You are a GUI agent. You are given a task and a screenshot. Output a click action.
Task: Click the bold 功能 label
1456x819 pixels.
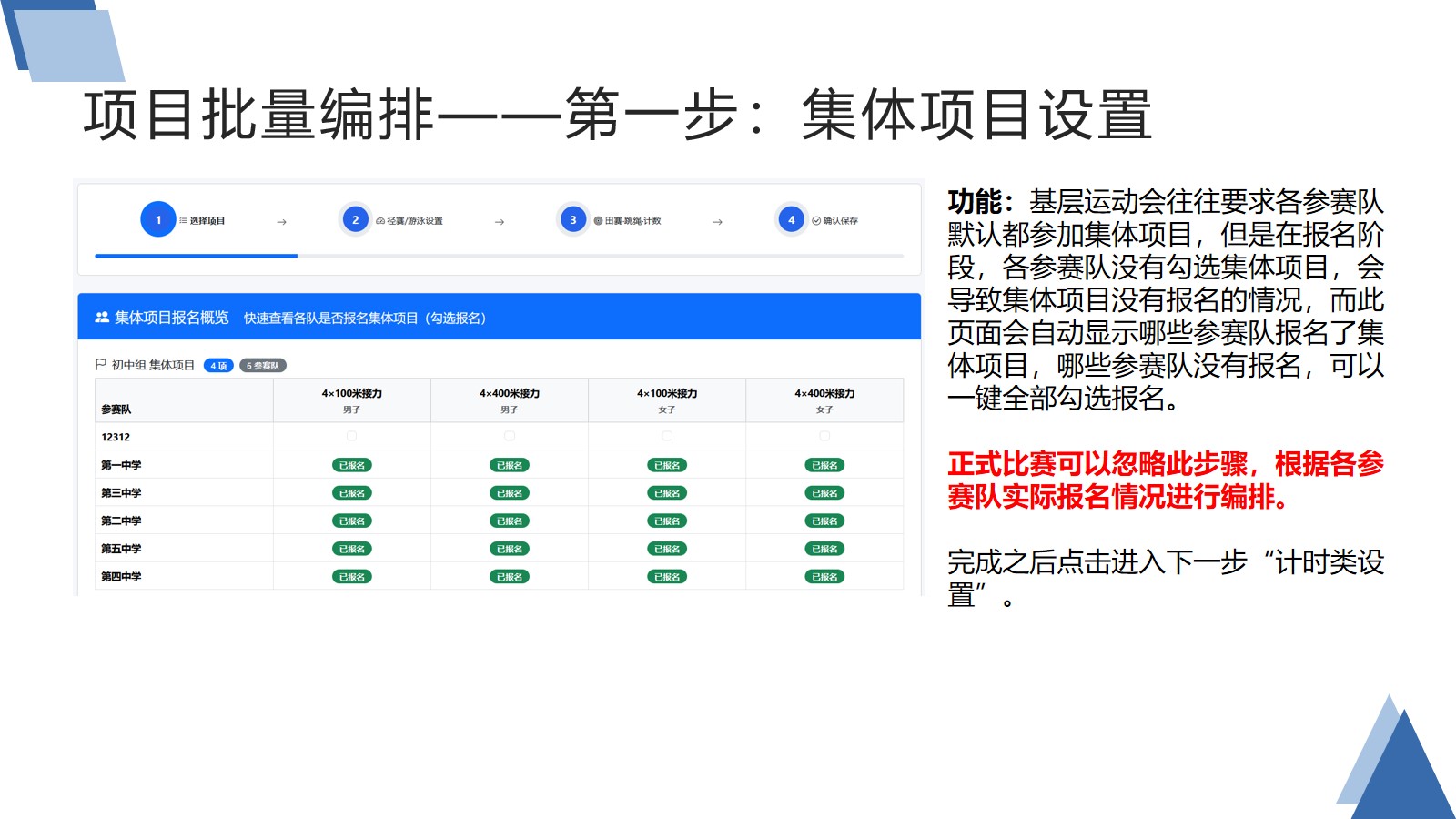coord(974,201)
